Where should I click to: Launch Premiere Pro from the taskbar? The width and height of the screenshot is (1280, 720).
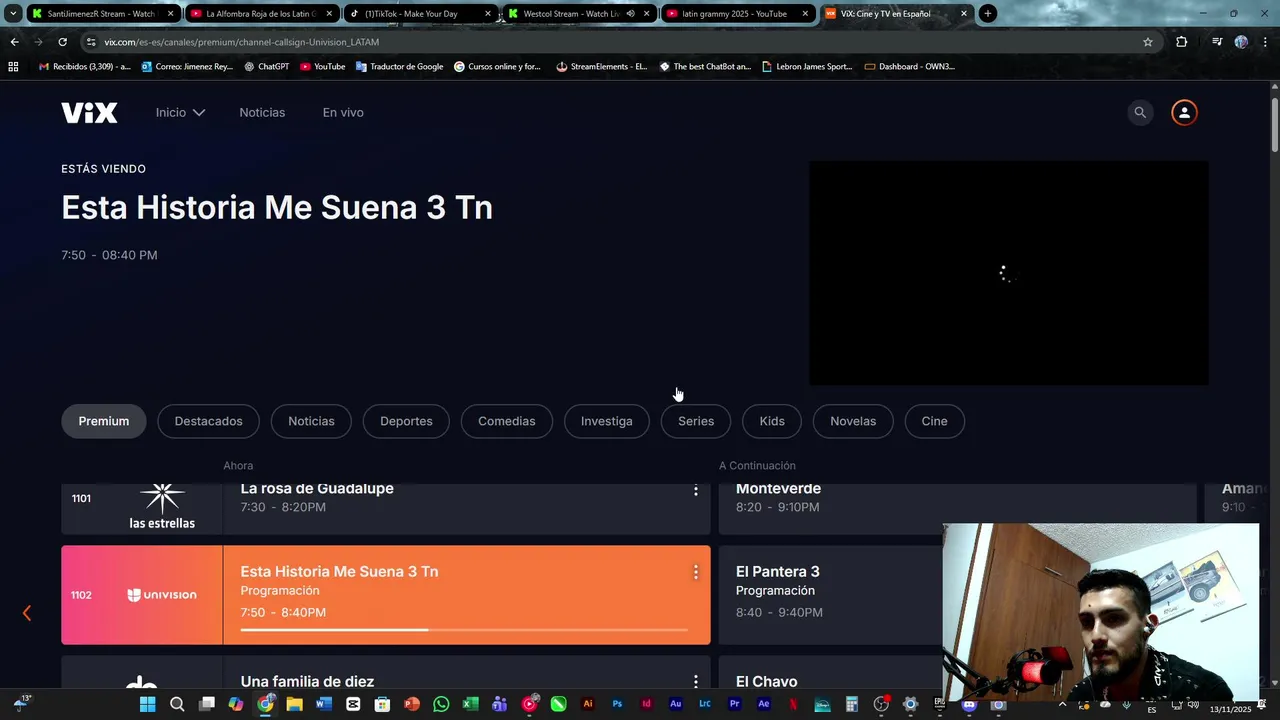coord(735,704)
